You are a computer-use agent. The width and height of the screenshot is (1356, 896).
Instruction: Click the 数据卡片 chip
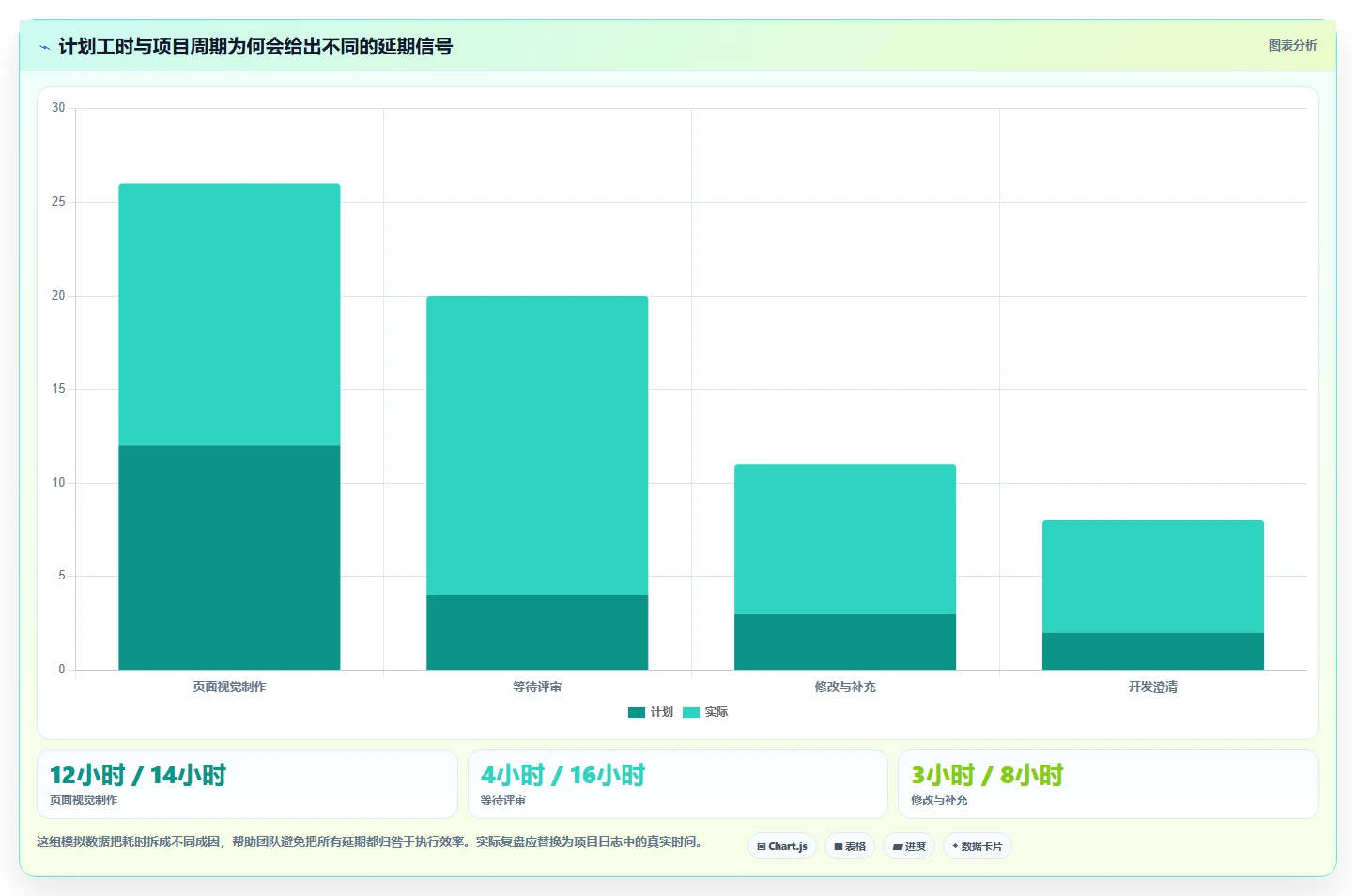coord(978,846)
